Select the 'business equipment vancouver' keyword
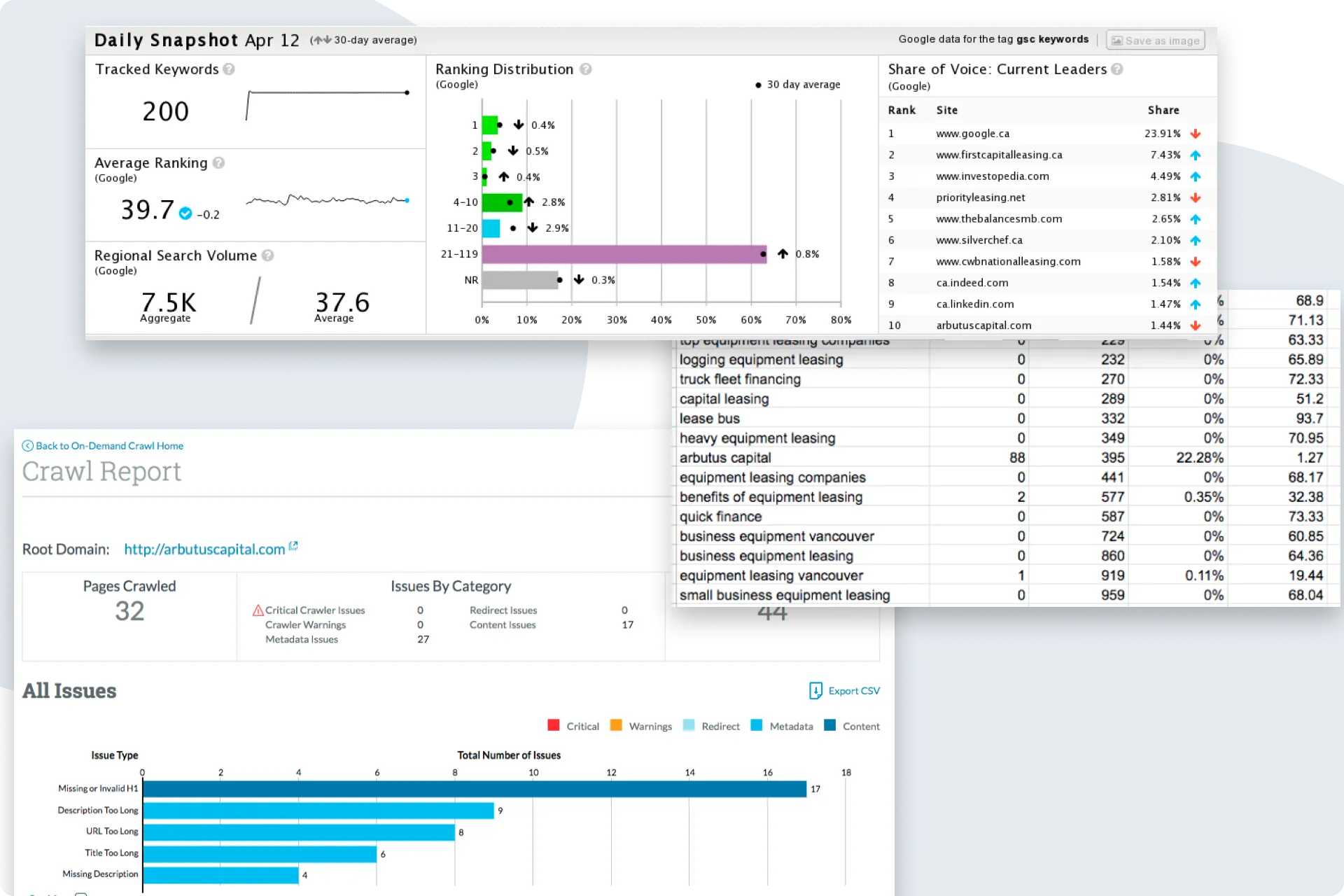 pos(777,536)
